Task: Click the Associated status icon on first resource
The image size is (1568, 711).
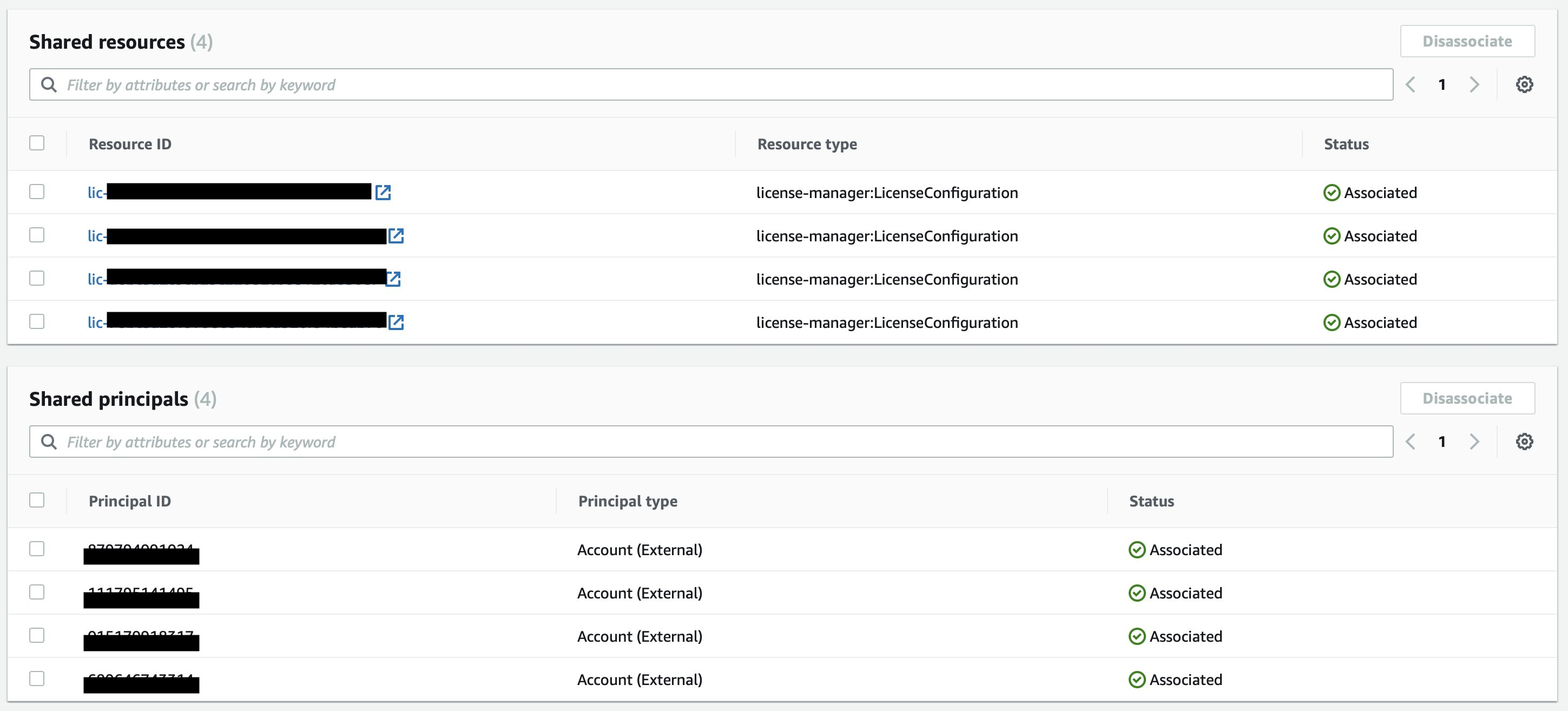Action: click(1332, 193)
